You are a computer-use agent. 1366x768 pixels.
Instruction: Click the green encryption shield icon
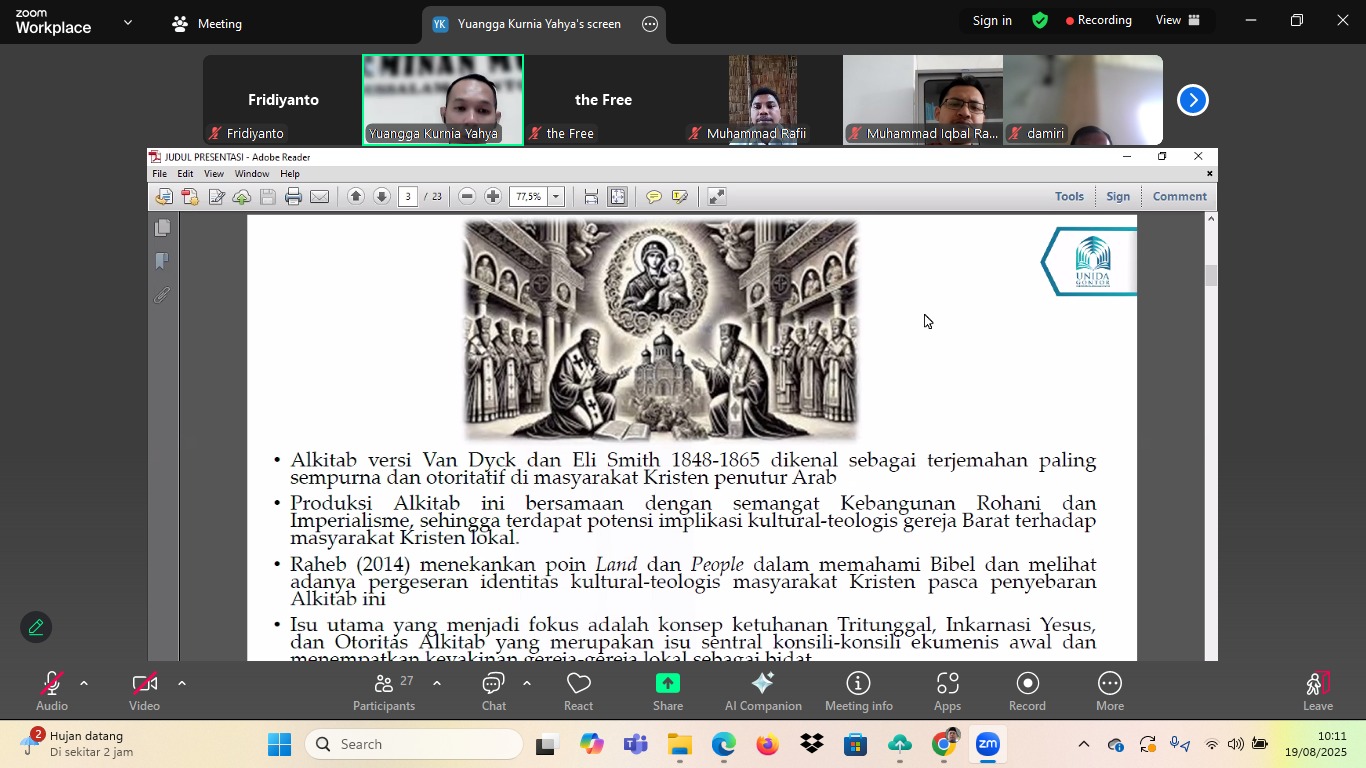[1040, 20]
